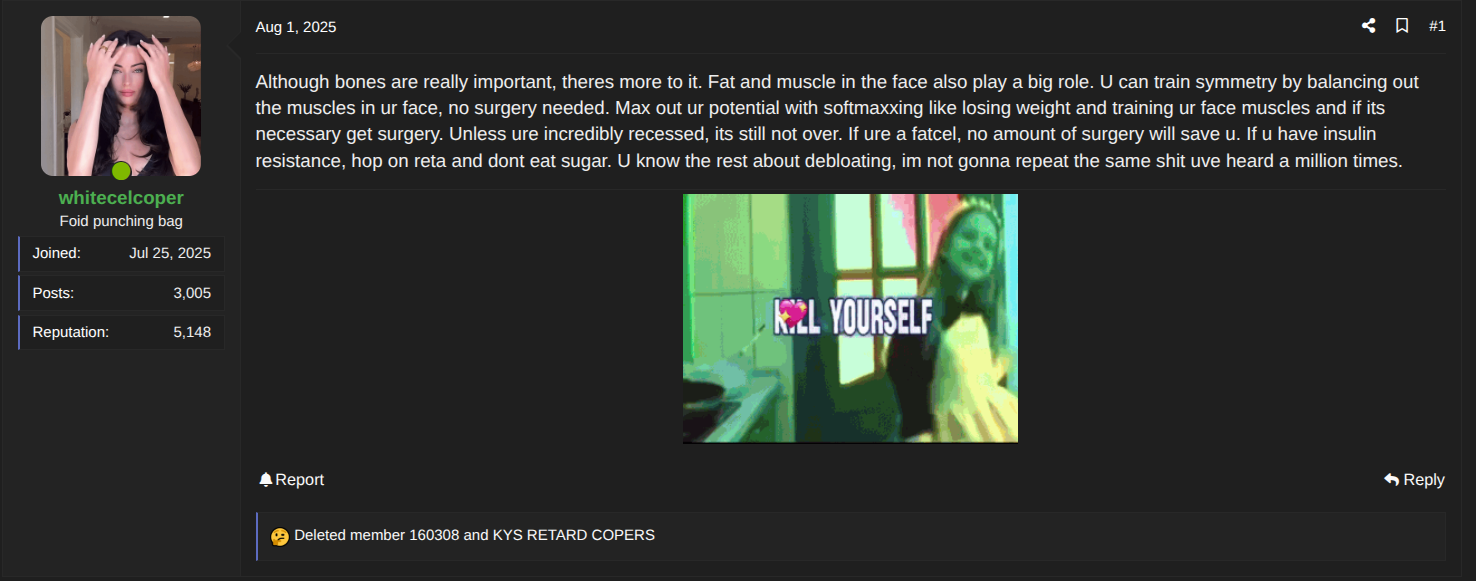The height and width of the screenshot is (581, 1476).
Task: Click the share icon on the post
Action: click(x=1368, y=26)
